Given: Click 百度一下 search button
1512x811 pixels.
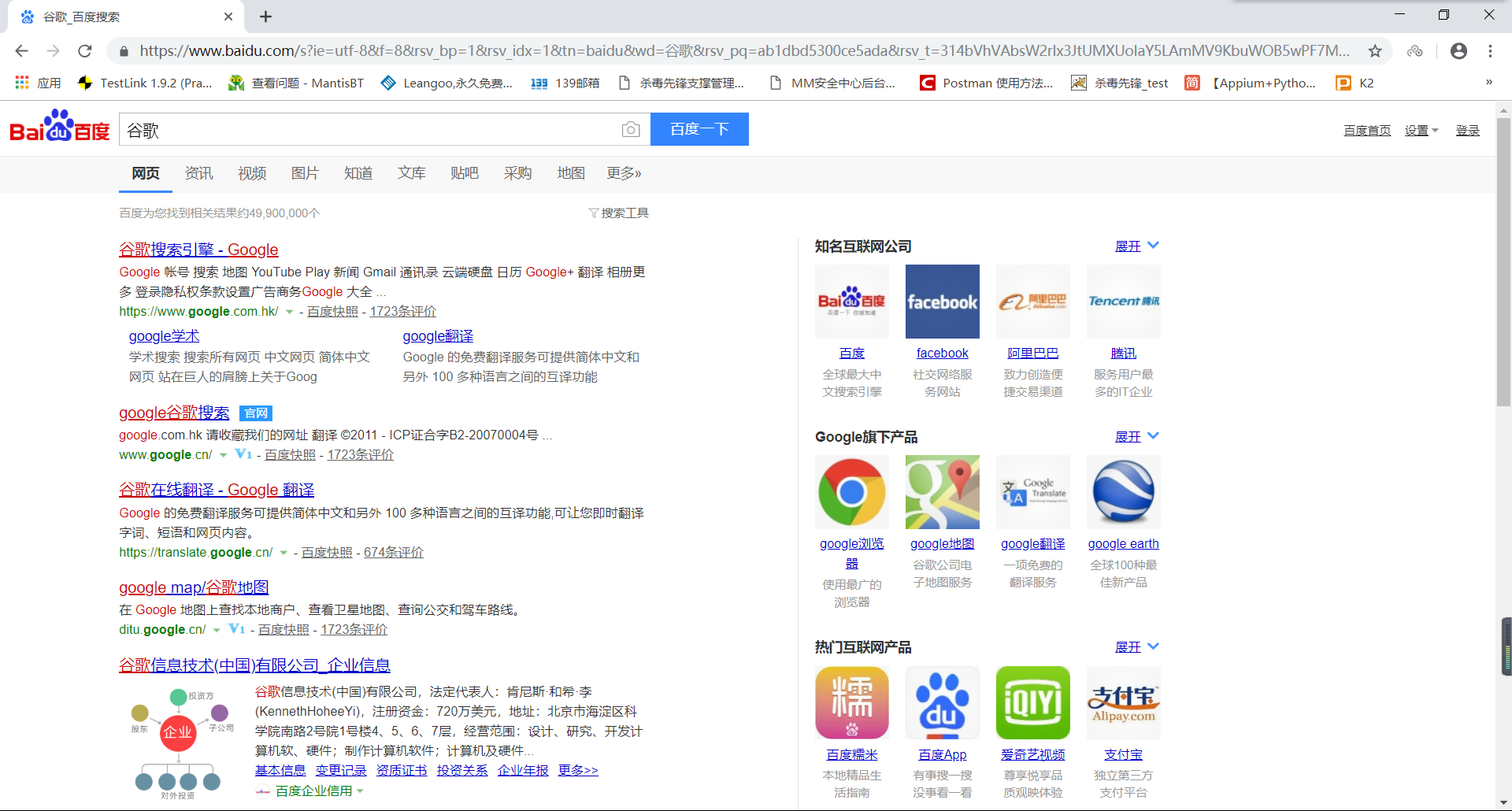Looking at the screenshot, I should pos(699,129).
